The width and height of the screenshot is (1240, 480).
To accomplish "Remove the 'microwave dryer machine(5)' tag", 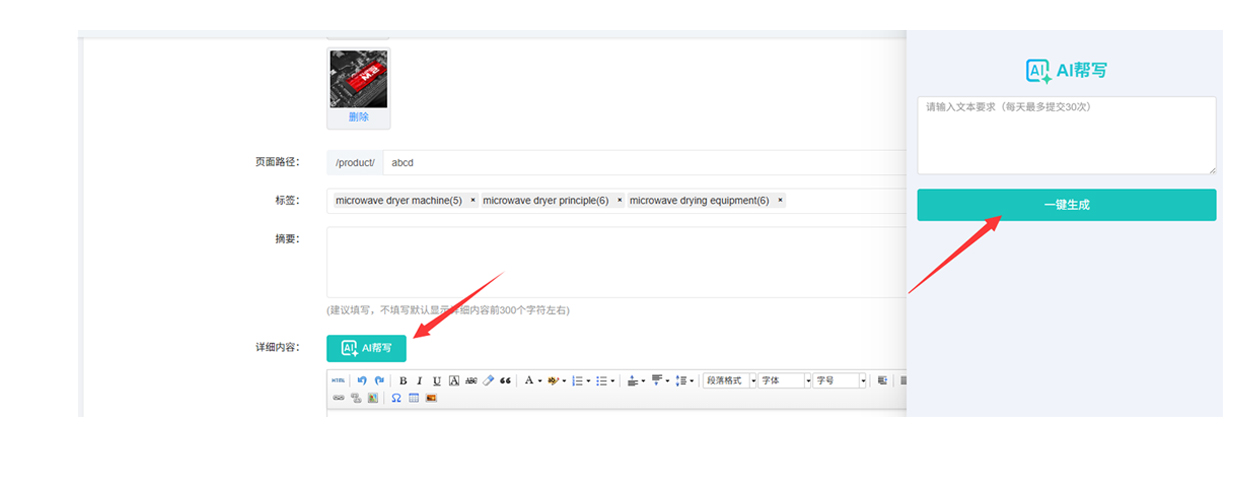I will point(473,200).
